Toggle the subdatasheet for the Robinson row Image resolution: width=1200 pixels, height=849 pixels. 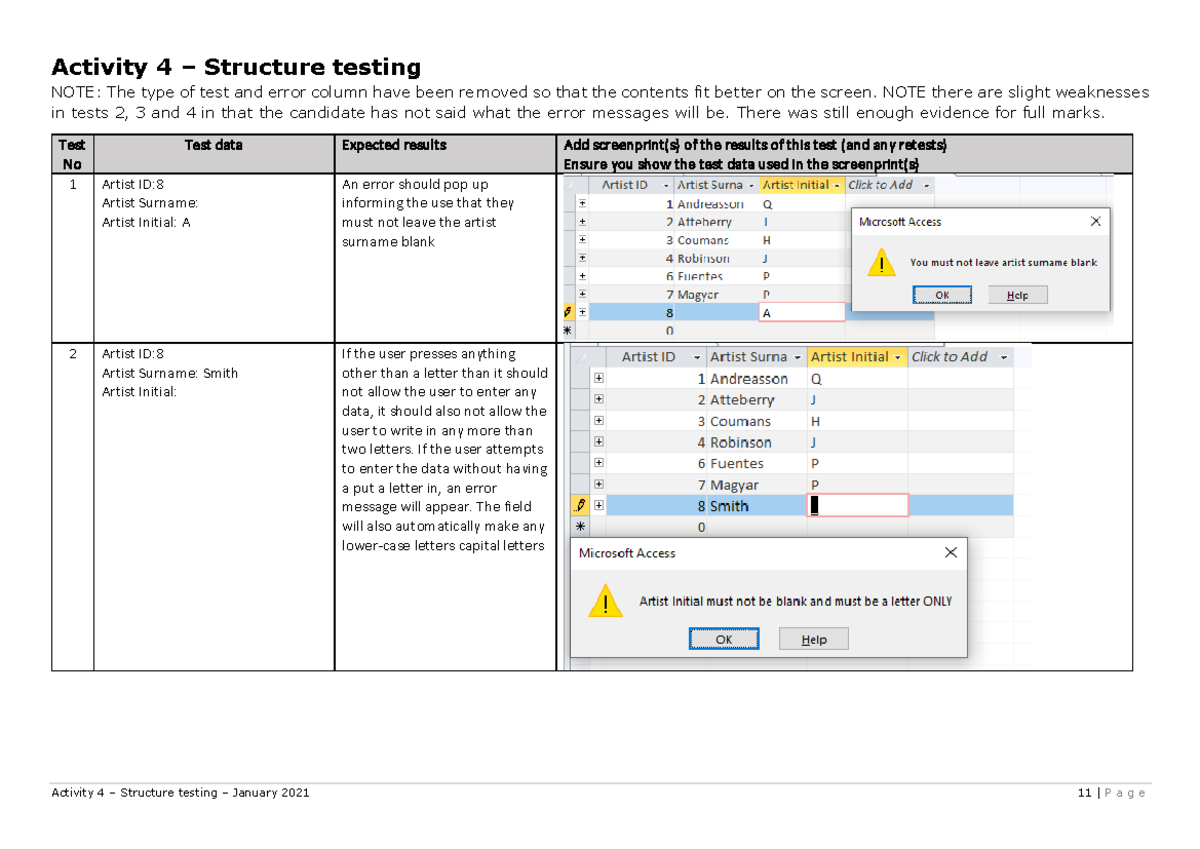click(x=598, y=442)
